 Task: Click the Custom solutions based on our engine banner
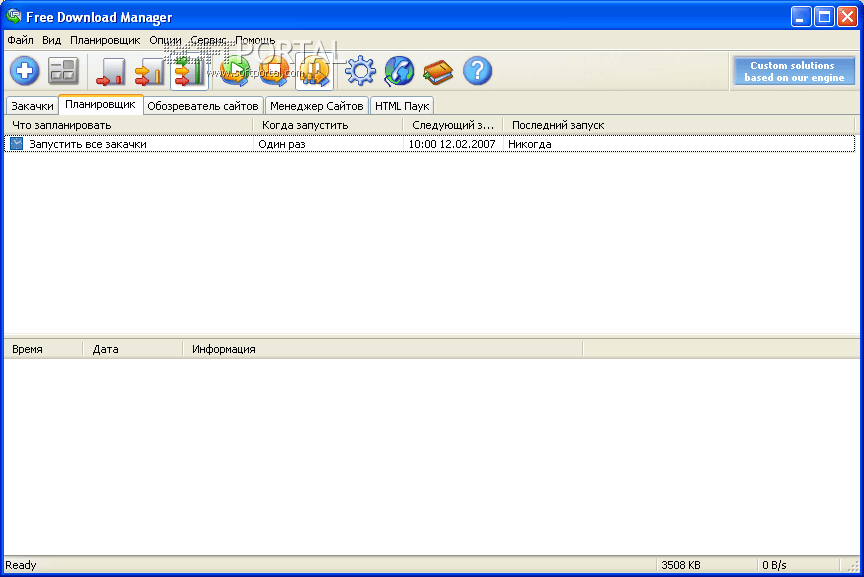(x=793, y=71)
